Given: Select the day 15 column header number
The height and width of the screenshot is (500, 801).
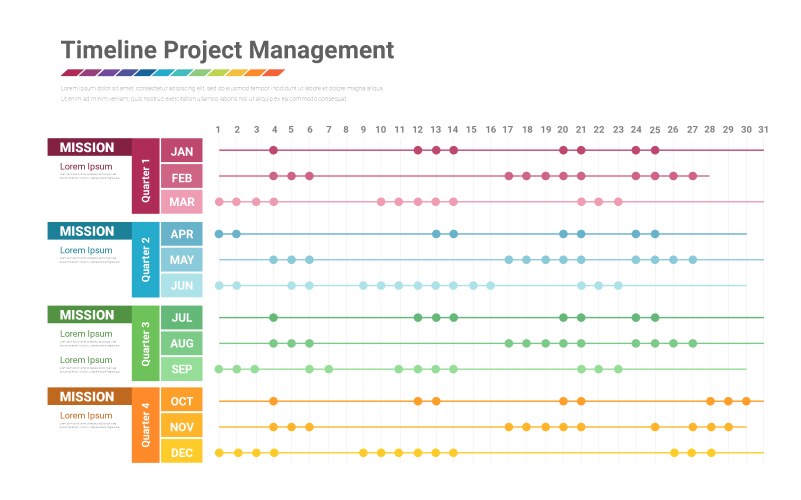Looking at the screenshot, I should [472, 130].
